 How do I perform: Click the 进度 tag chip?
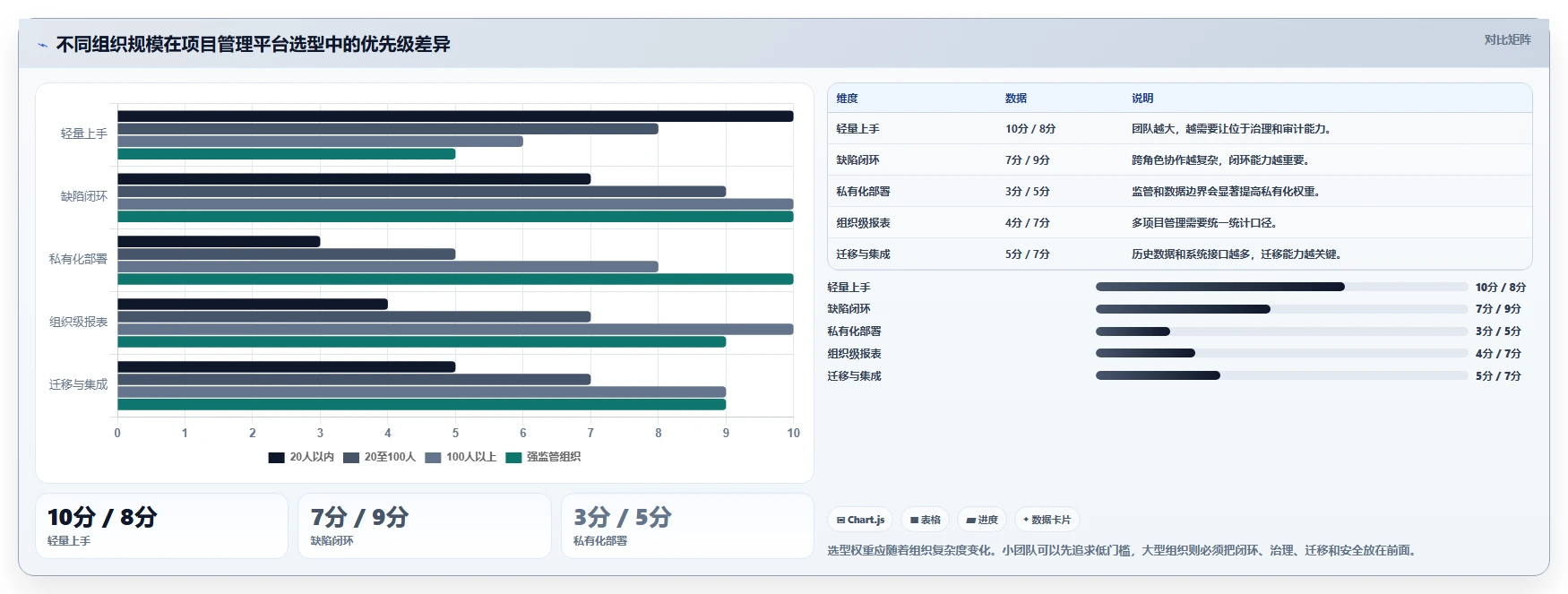[982, 520]
